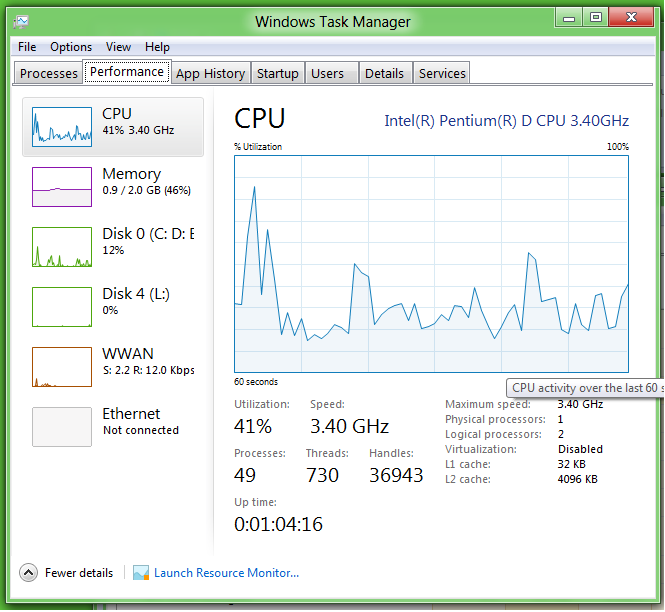
Task: Select the Performance tab
Action: 127,72
